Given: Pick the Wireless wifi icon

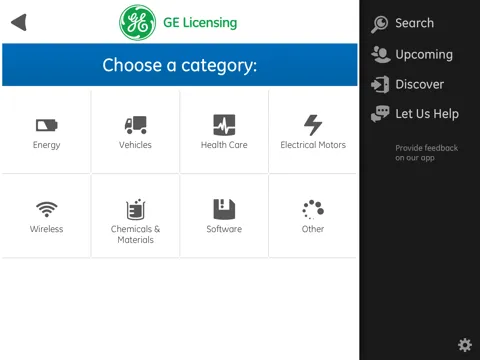Looking at the screenshot, I should coord(47,209).
